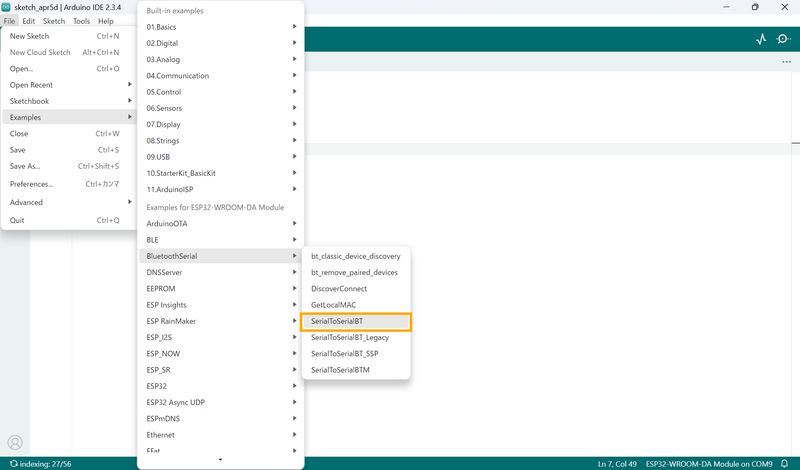The image size is (800, 470).
Task: Choose Open... in the File menu
Action: click(68, 68)
